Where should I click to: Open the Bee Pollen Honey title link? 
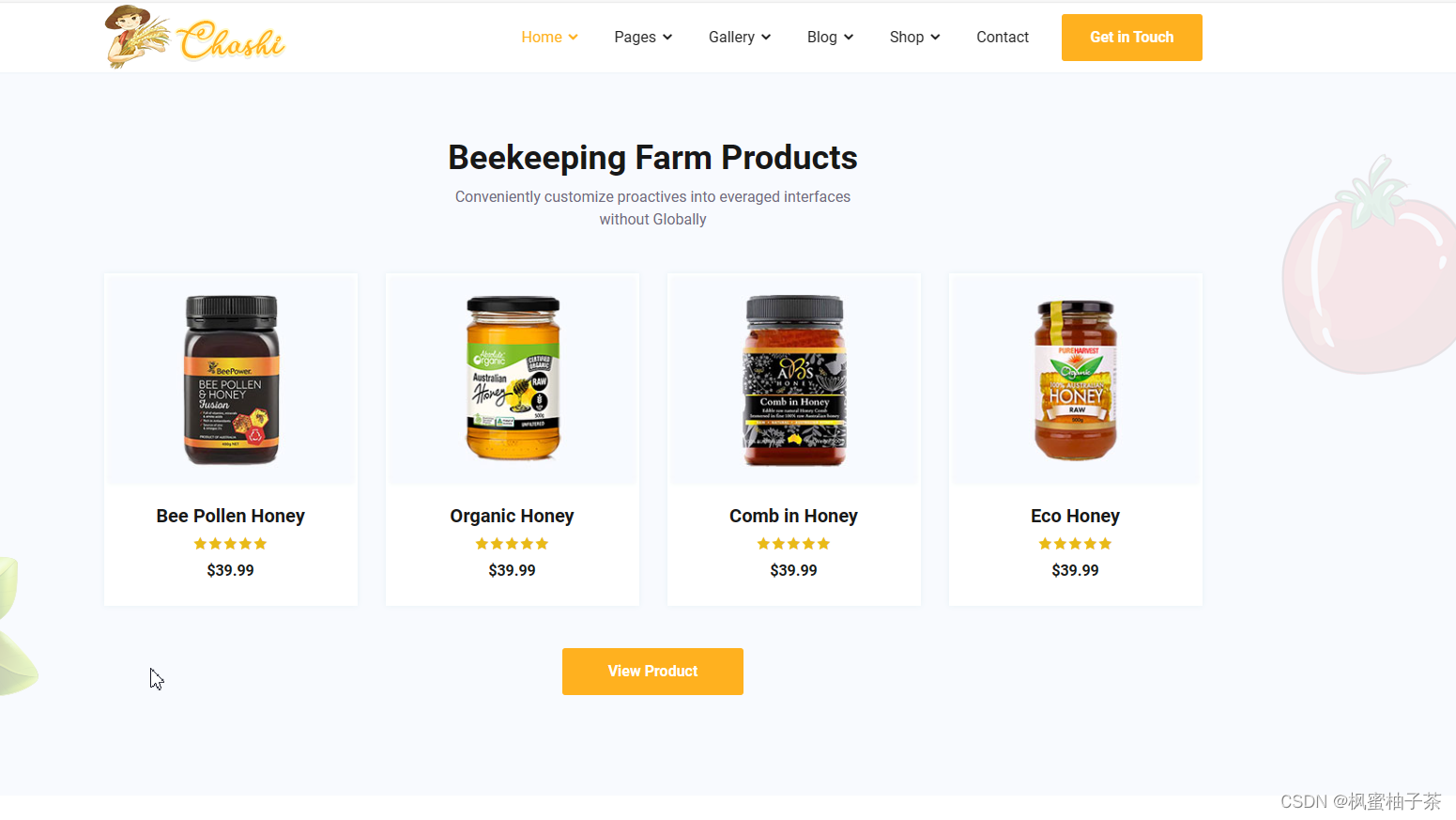click(231, 516)
